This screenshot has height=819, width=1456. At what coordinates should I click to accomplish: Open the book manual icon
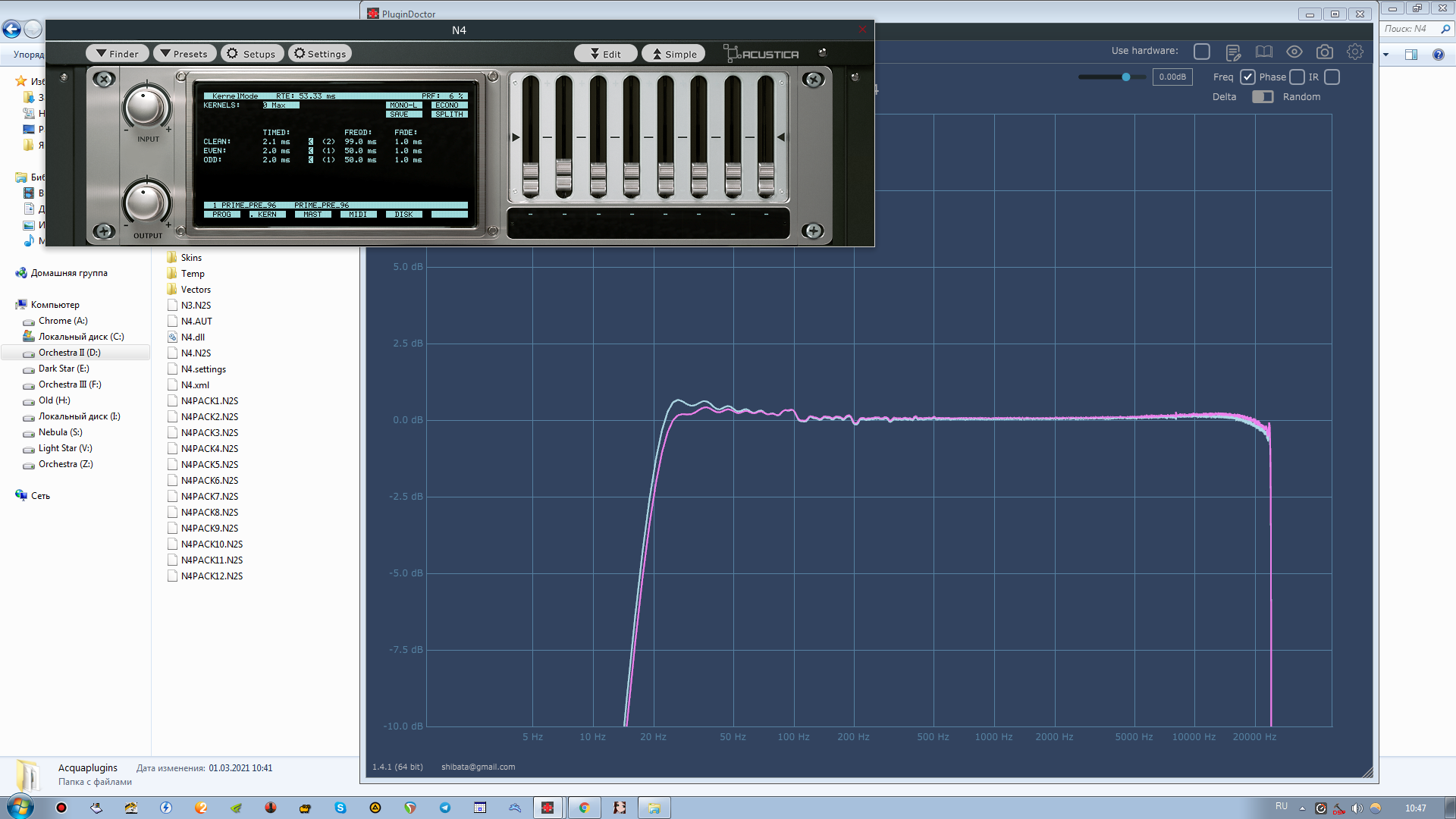click(x=1263, y=52)
